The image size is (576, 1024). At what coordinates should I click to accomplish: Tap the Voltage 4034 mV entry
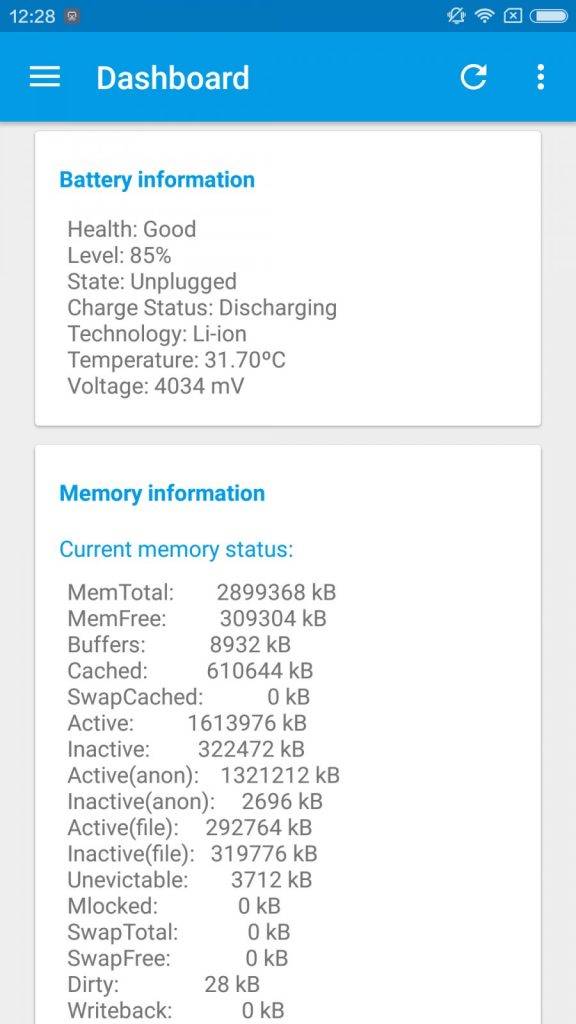tap(155, 386)
